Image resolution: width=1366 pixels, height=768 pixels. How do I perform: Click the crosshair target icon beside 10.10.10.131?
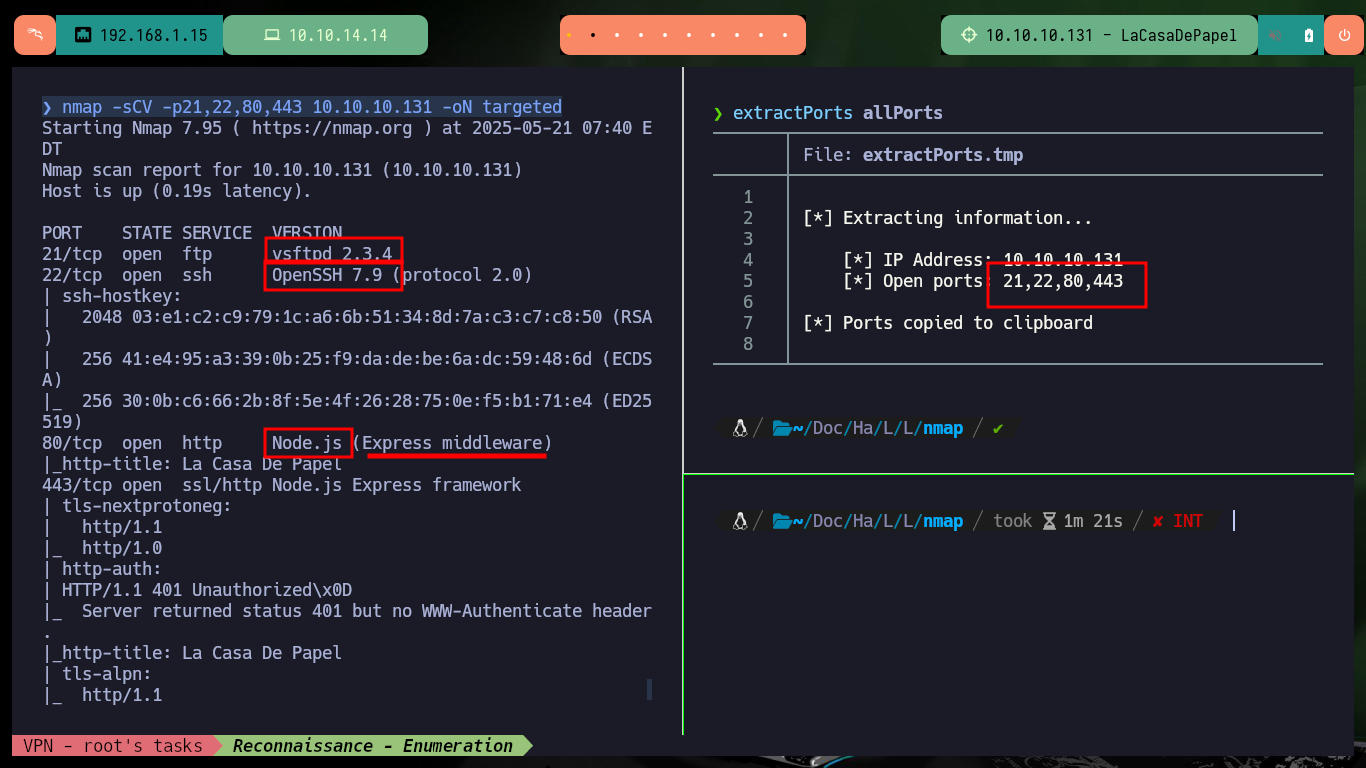pos(968,35)
